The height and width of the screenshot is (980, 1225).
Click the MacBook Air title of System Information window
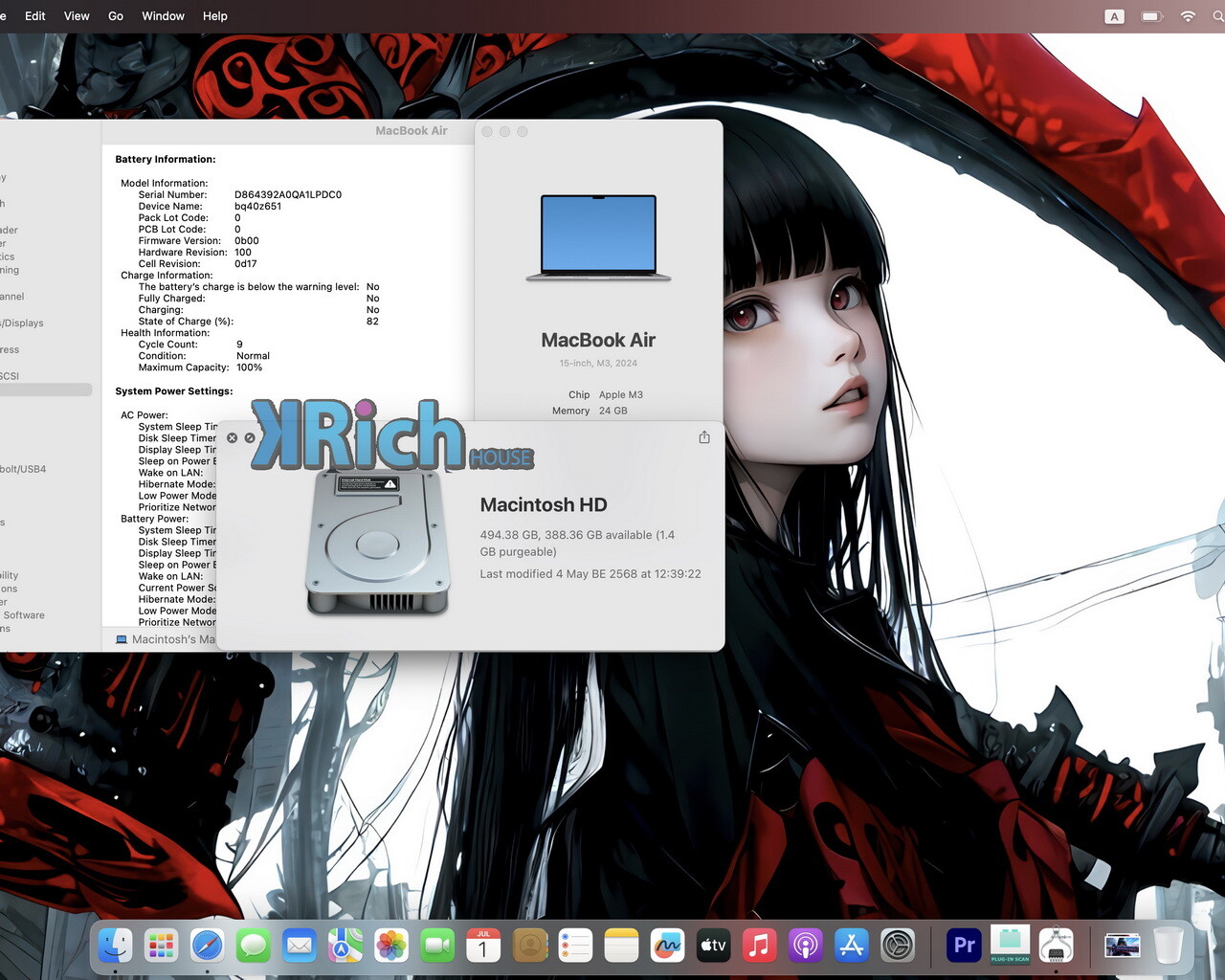pyautogui.click(x=412, y=131)
